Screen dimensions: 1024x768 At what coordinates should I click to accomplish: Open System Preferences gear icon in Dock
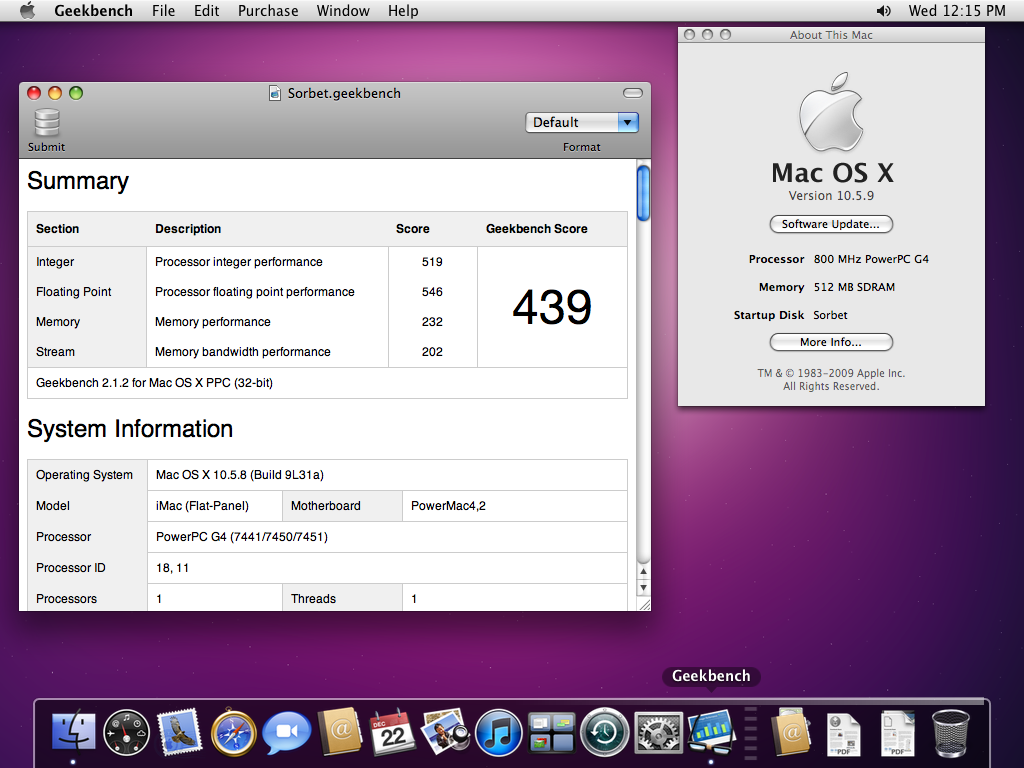click(x=658, y=733)
